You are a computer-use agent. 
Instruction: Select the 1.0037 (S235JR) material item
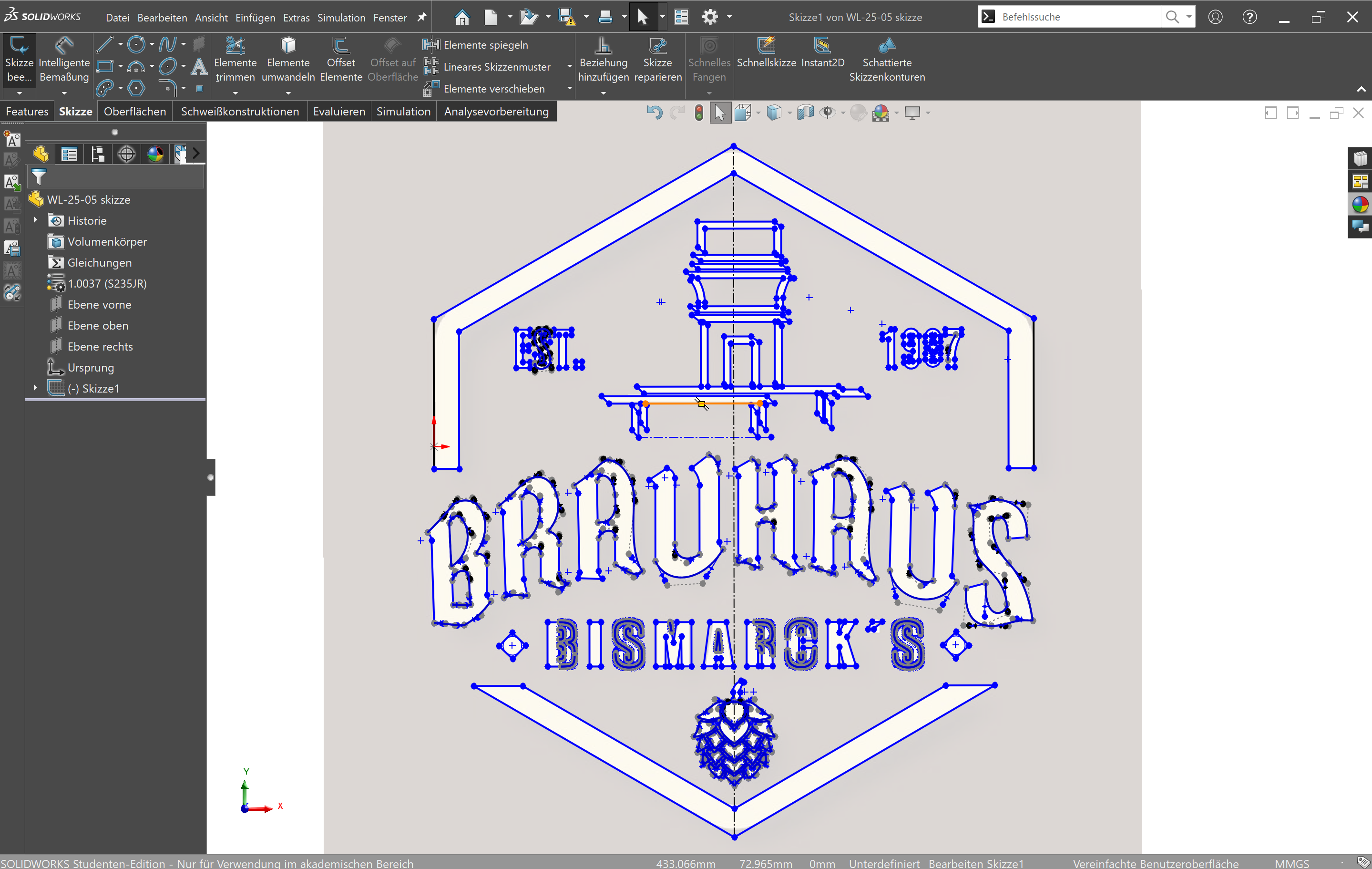[97, 283]
